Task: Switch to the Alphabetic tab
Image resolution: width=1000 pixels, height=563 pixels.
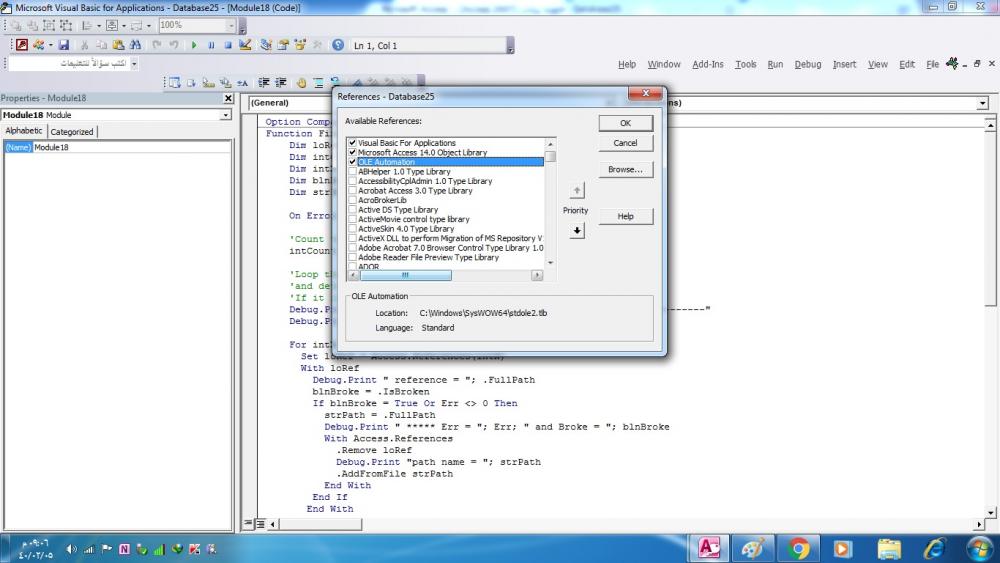Action: [24, 130]
